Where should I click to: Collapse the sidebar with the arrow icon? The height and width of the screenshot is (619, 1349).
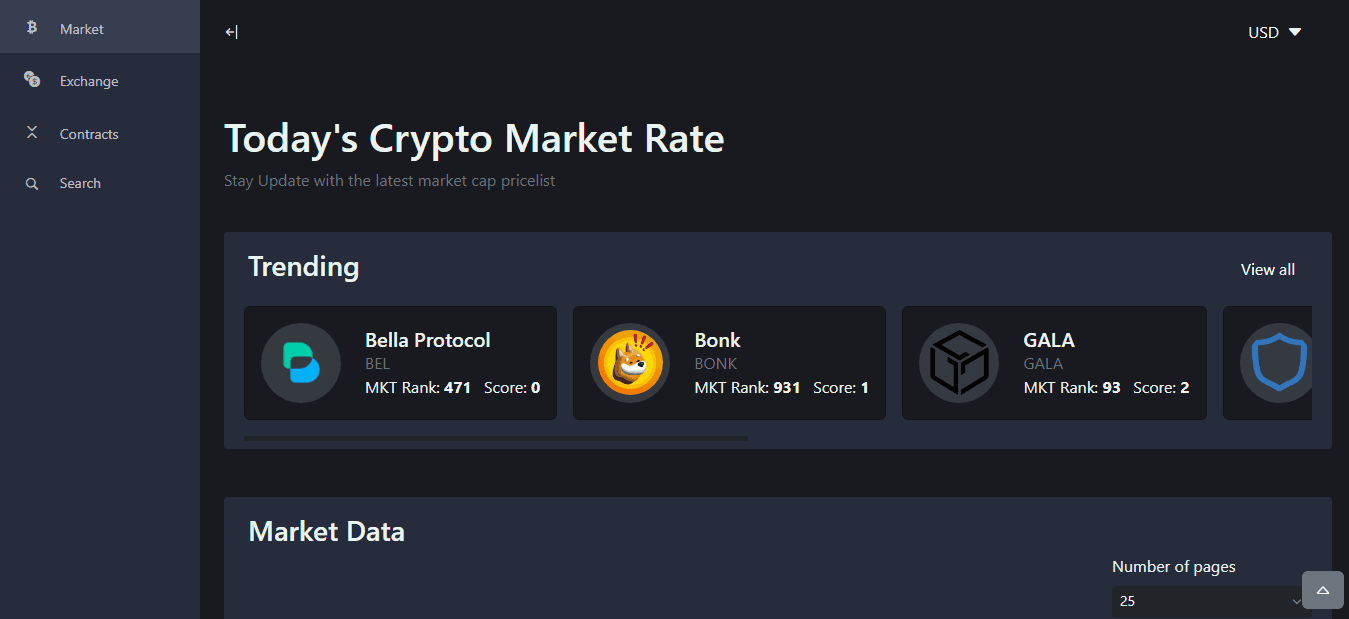coord(232,32)
